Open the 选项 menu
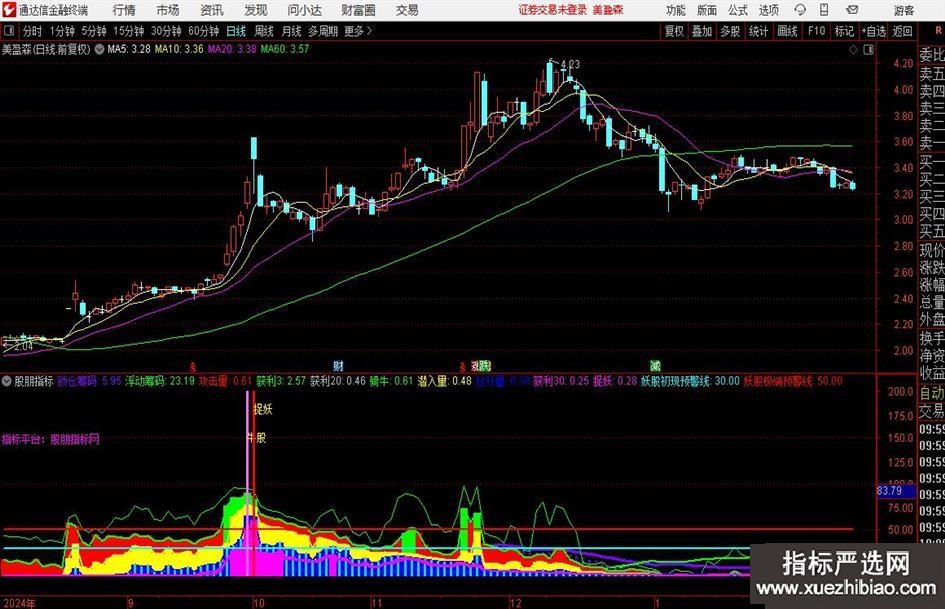945x609 pixels. point(768,10)
